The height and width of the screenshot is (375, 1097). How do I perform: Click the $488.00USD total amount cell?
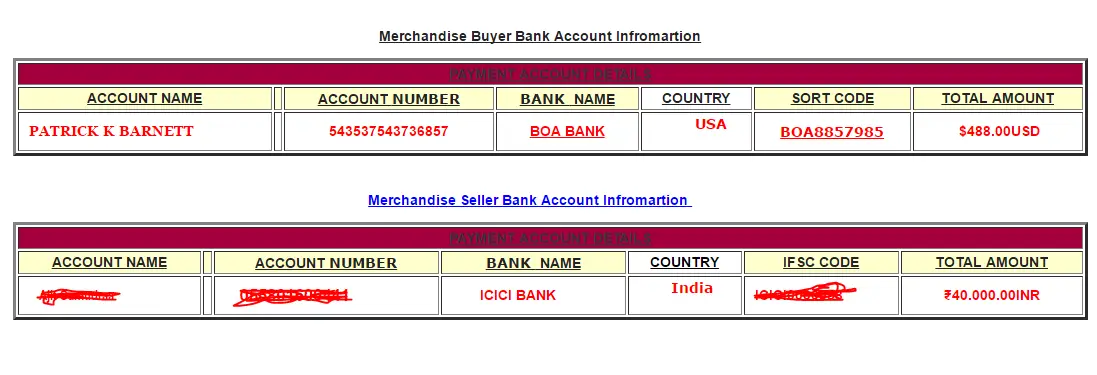(x=998, y=132)
